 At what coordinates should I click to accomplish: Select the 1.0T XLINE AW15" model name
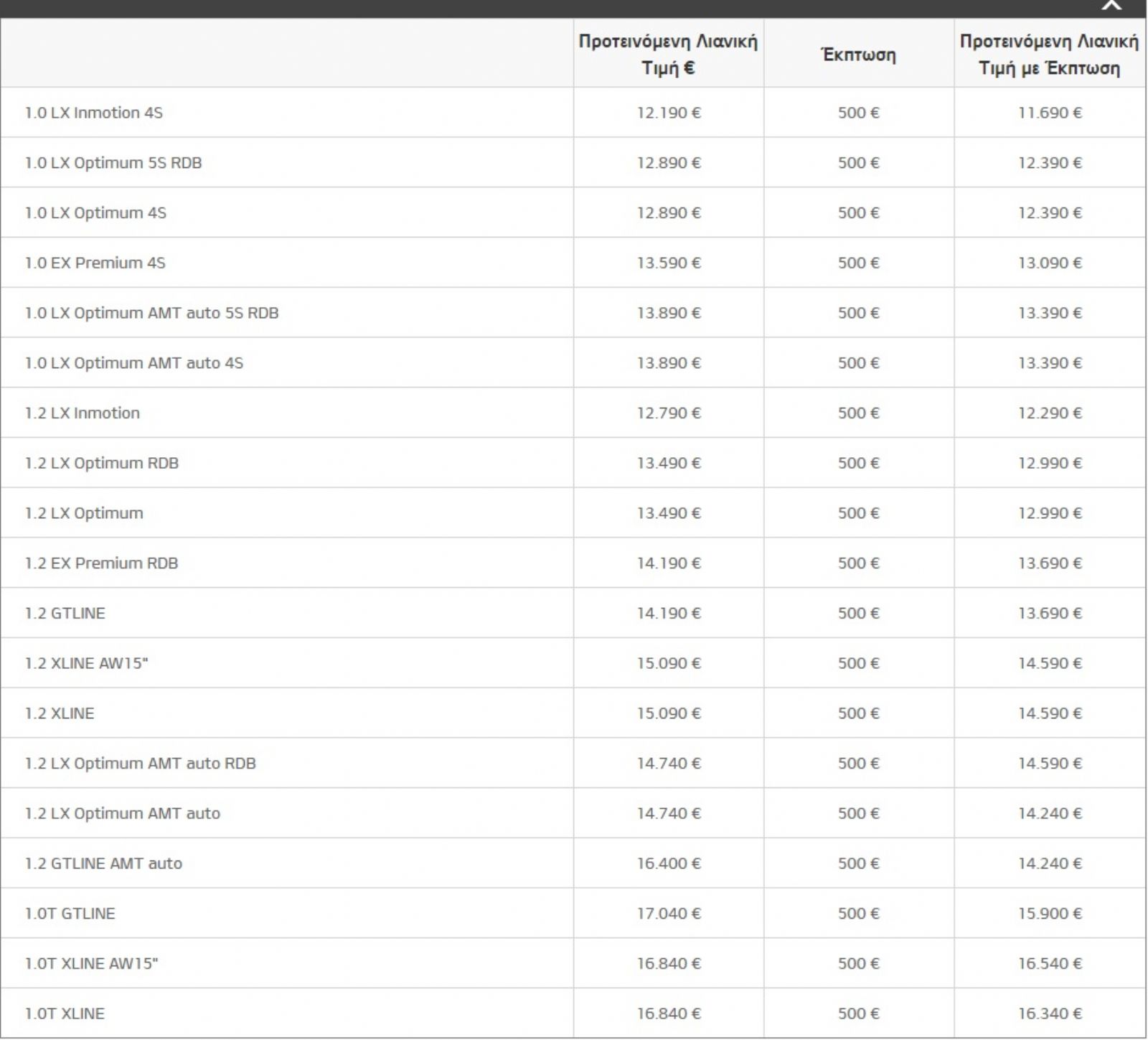(91, 963)
